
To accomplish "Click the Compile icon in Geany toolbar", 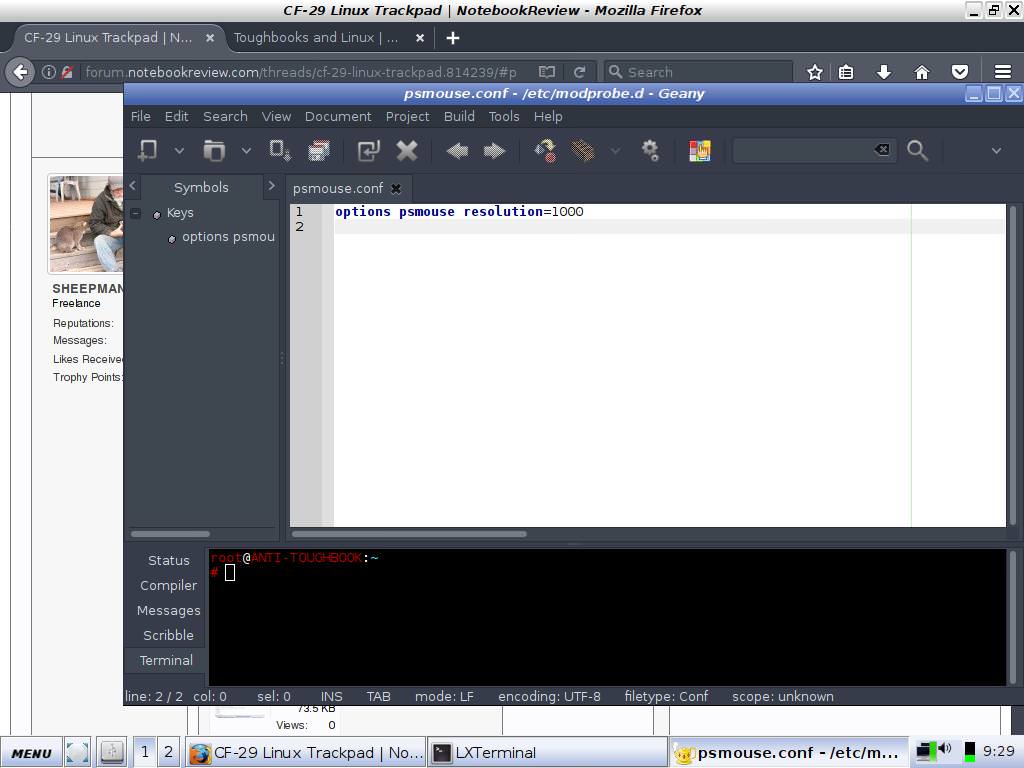I will [545, 151].
